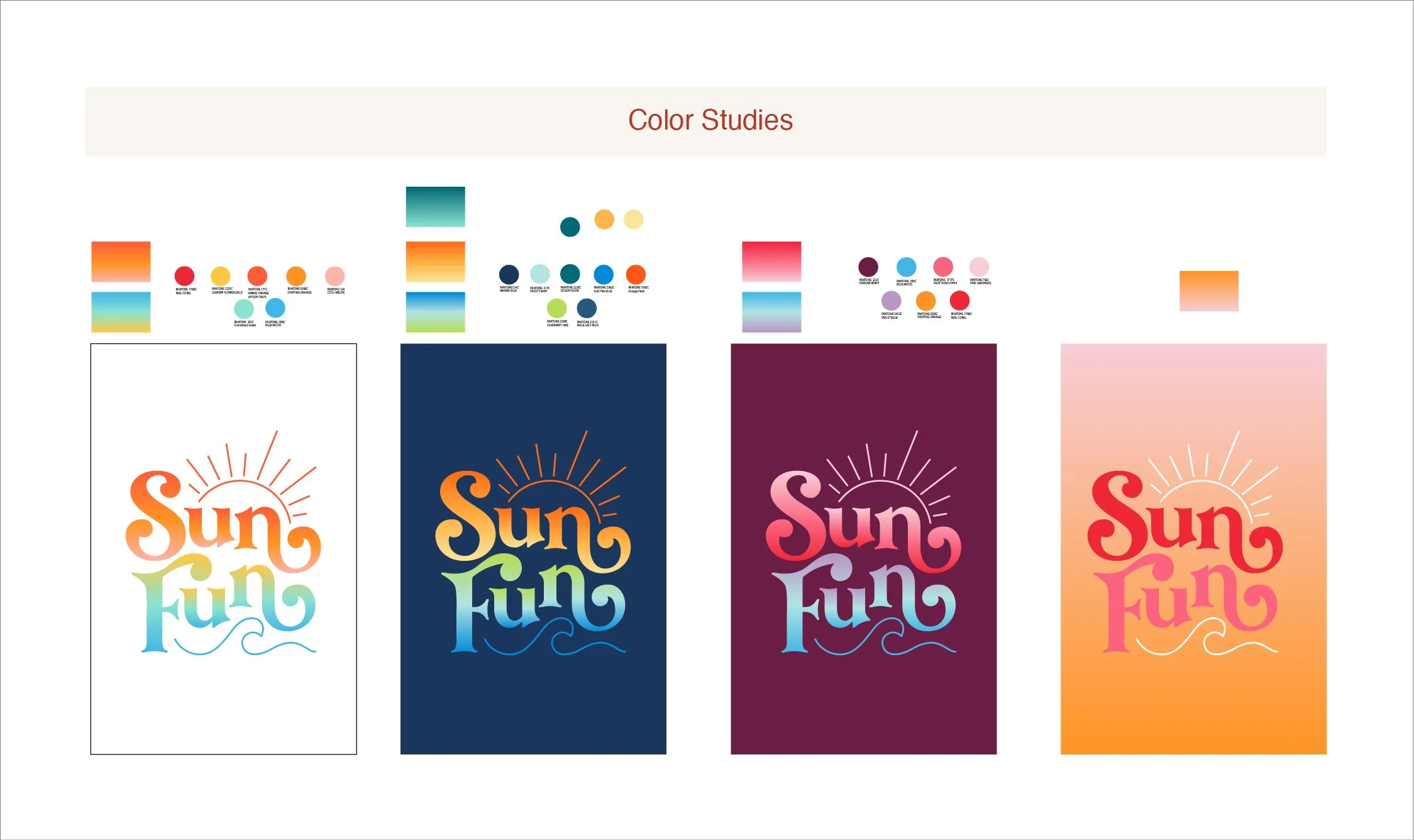Select the unlabeled pale yellow circle
This screenshot has height=840, width=1414.
tap(633, 219)
